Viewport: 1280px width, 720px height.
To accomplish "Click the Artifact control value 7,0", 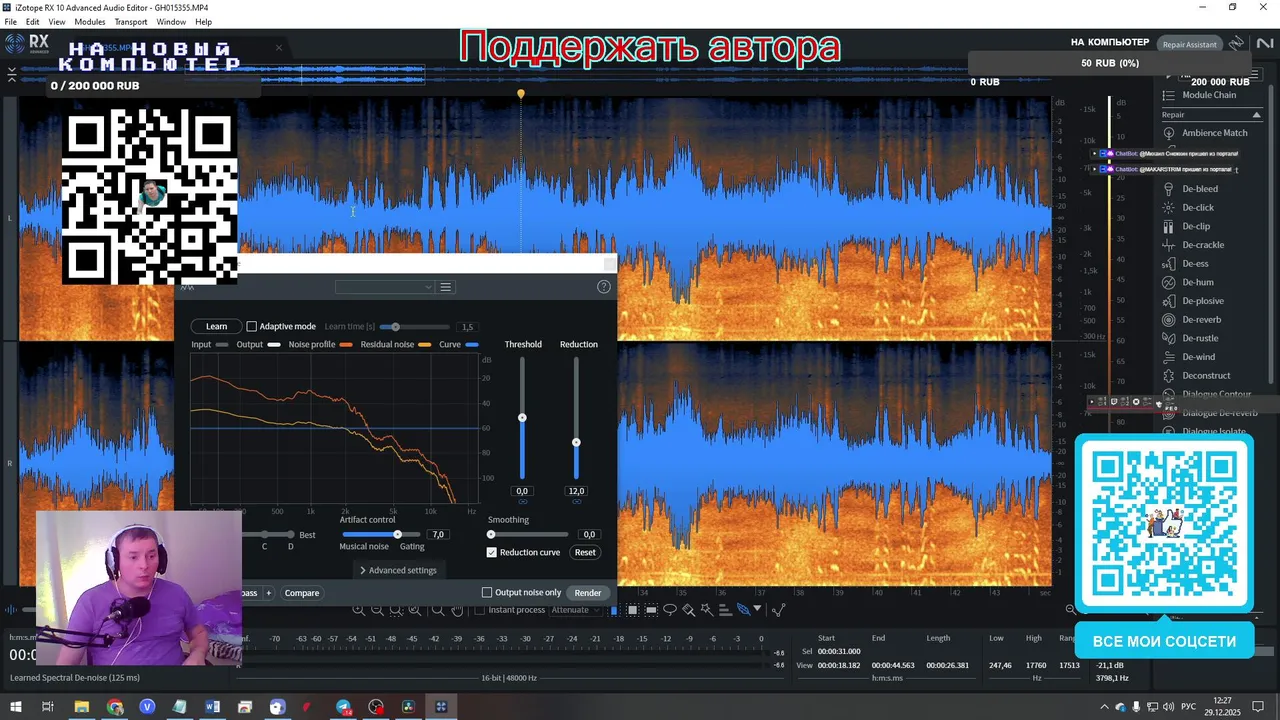I will coord(438,535).
